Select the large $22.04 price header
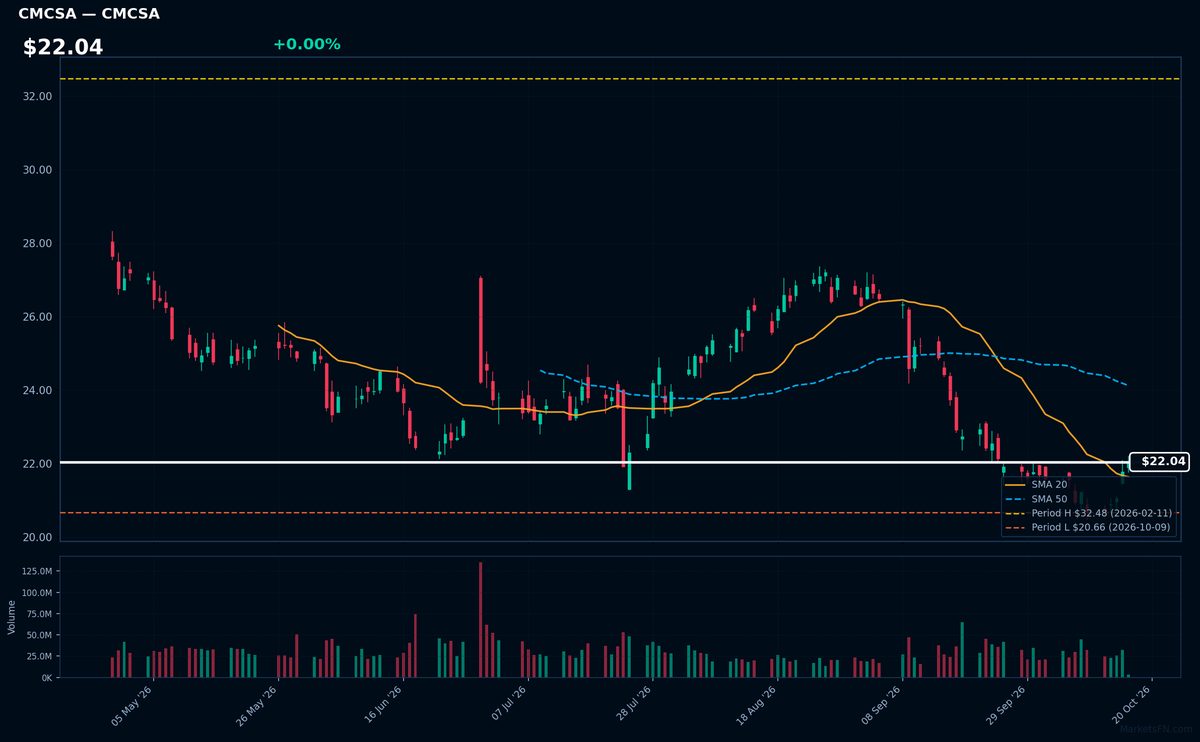Image resolution: width=1200 pixels, height=742 pixels. coord(63,47)
